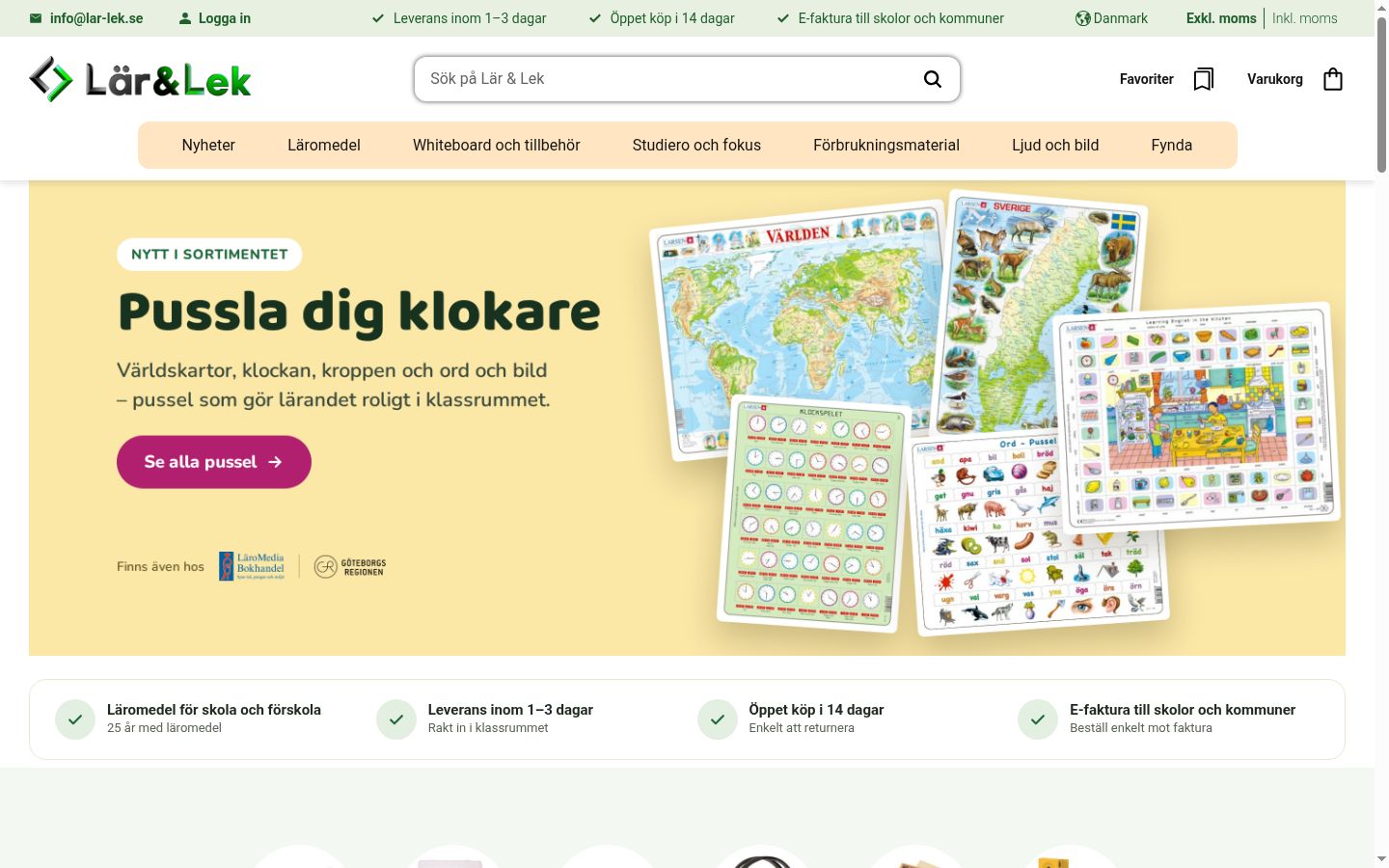Click the Se alla pussel button
1389x868 pixels.
click(x=214, y=462)
